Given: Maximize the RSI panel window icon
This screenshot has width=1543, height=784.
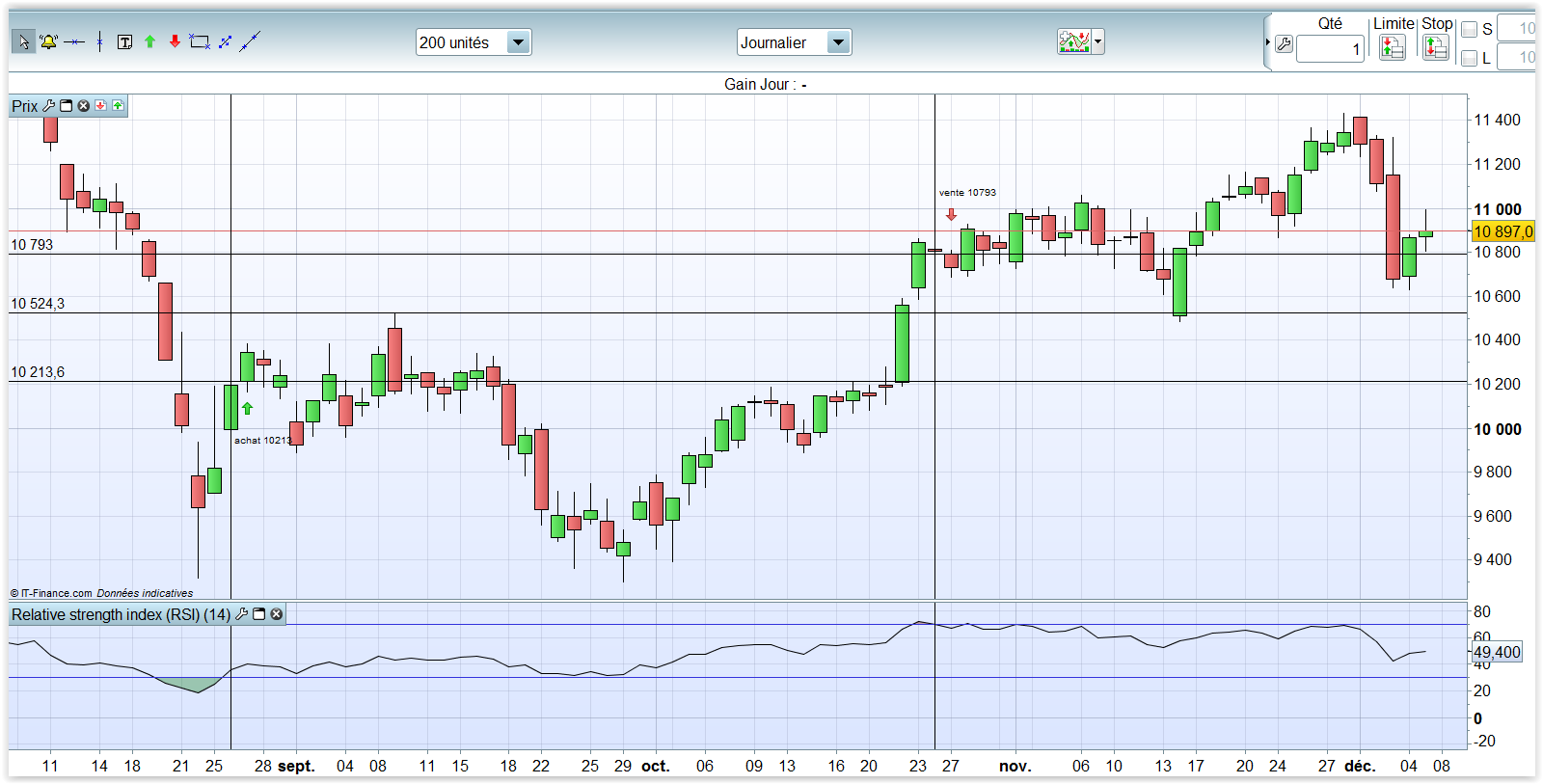Looking at the screenshot, I should pos(259,613).
